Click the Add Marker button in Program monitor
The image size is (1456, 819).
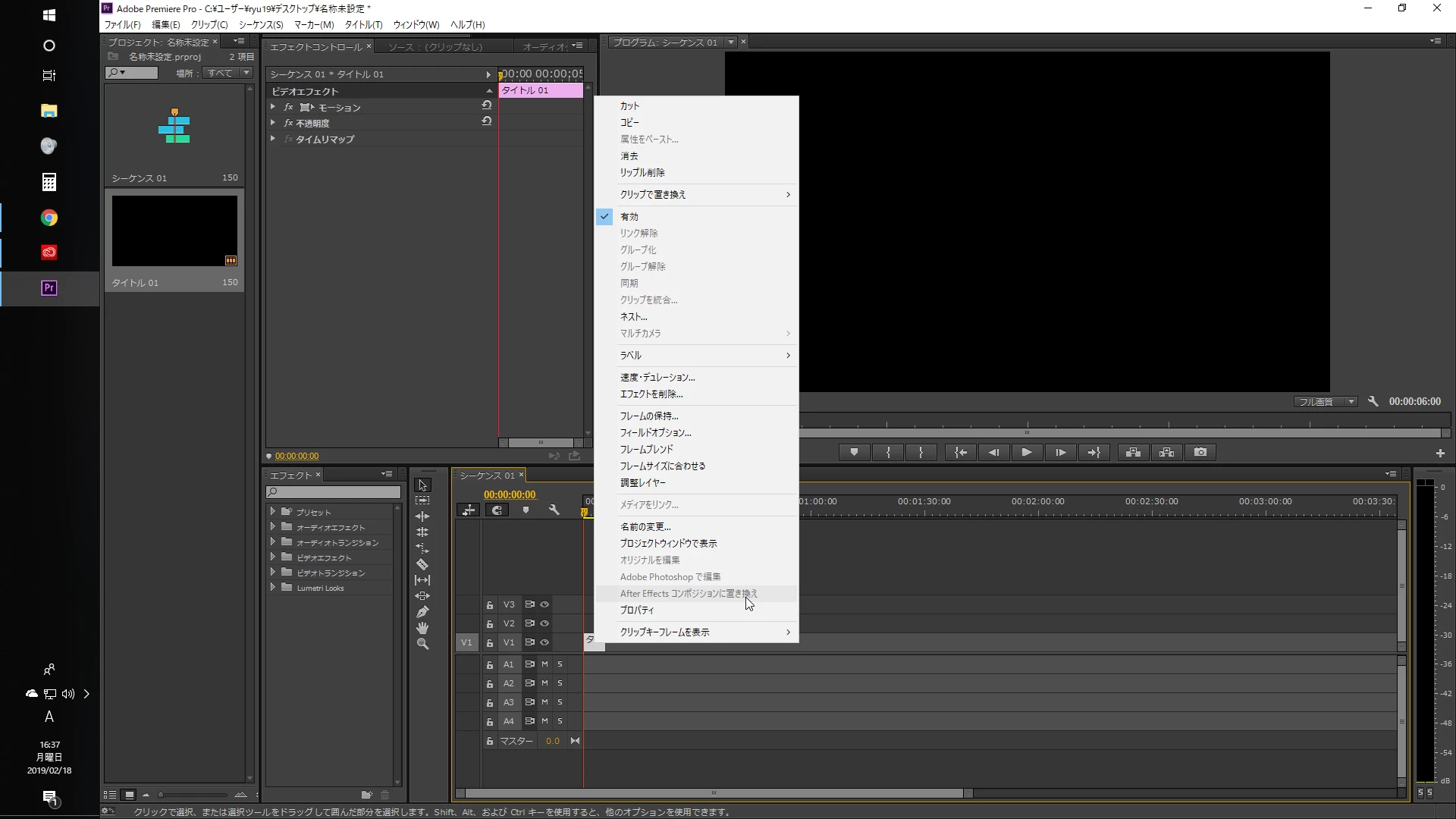click(854, 452)
